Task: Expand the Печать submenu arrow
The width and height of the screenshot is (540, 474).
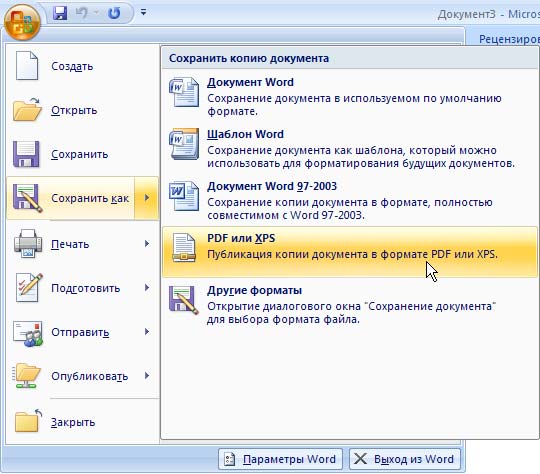Action: [x=147, y=244]
